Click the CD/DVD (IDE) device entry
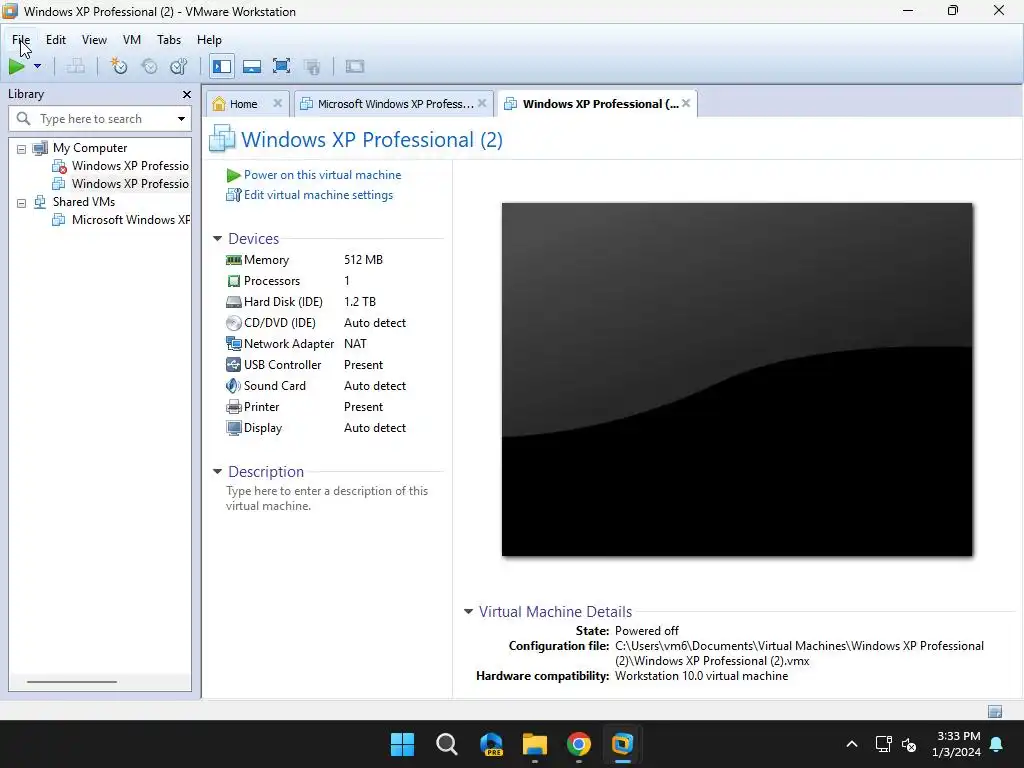 tap(280, 323)
